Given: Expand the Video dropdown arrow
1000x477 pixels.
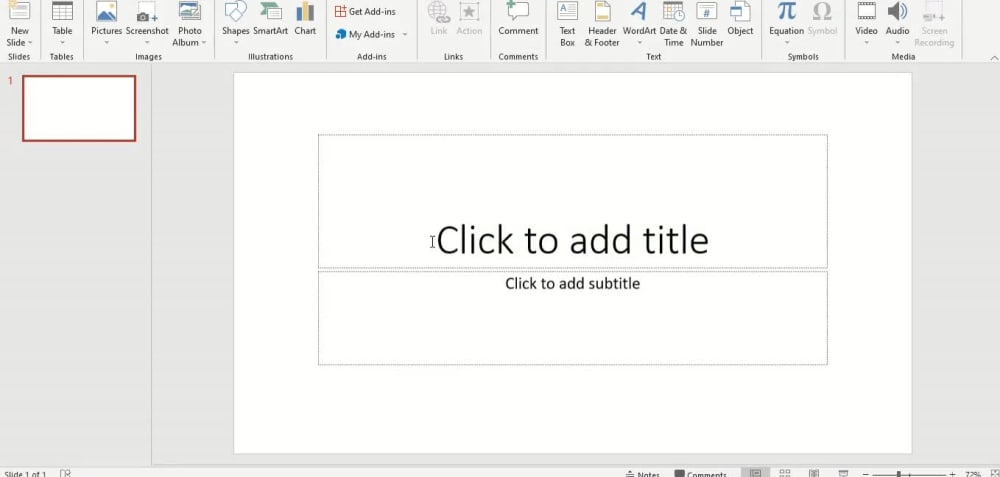Looking at the screenshot, I should pos(867,43).
